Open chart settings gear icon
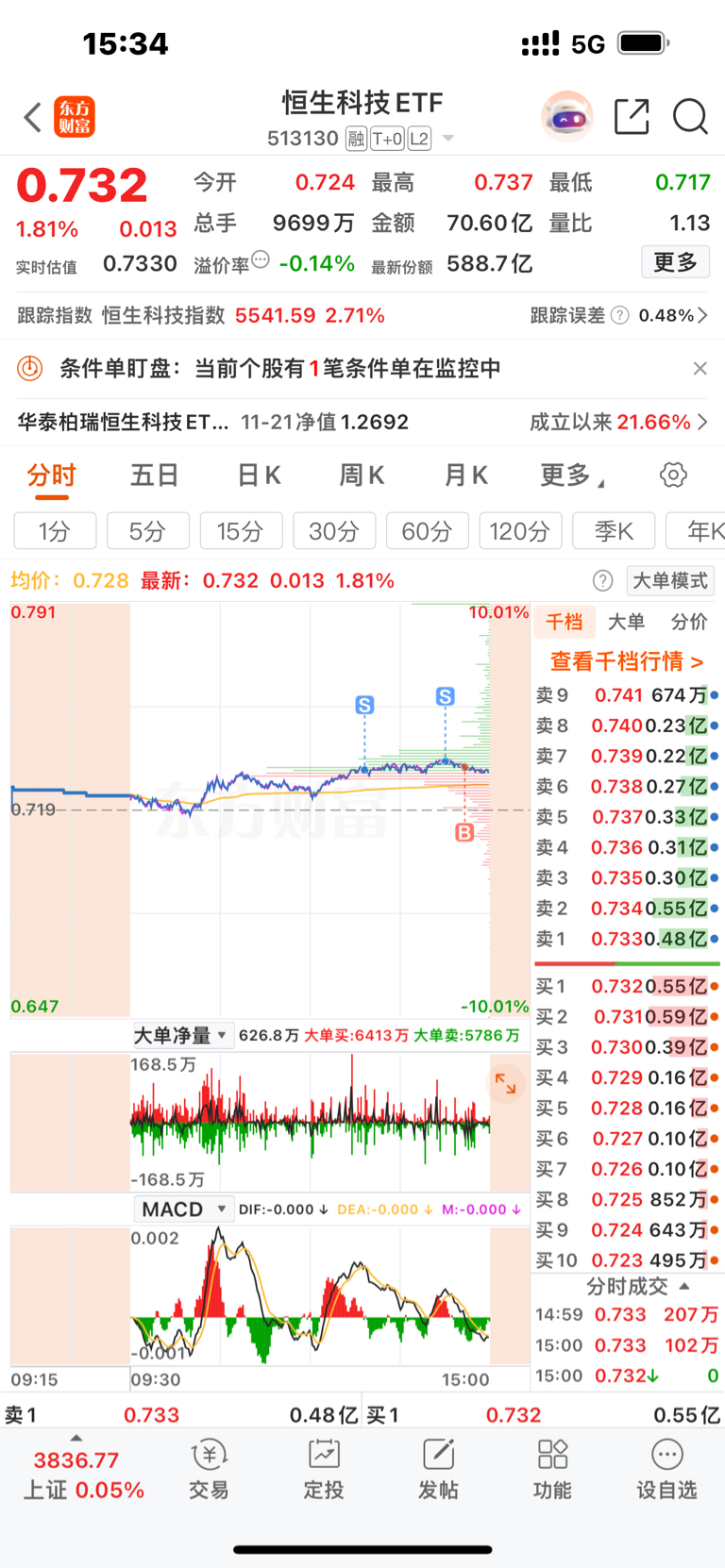725x1568 pixels. coord(673,475)
